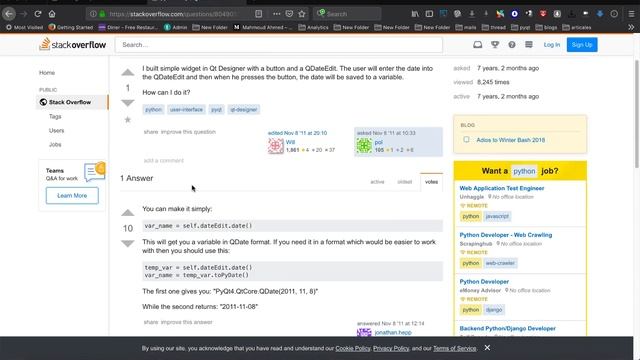Open Users in left sidebar
This screenshot has height=360, width=640.
point(56,131)
